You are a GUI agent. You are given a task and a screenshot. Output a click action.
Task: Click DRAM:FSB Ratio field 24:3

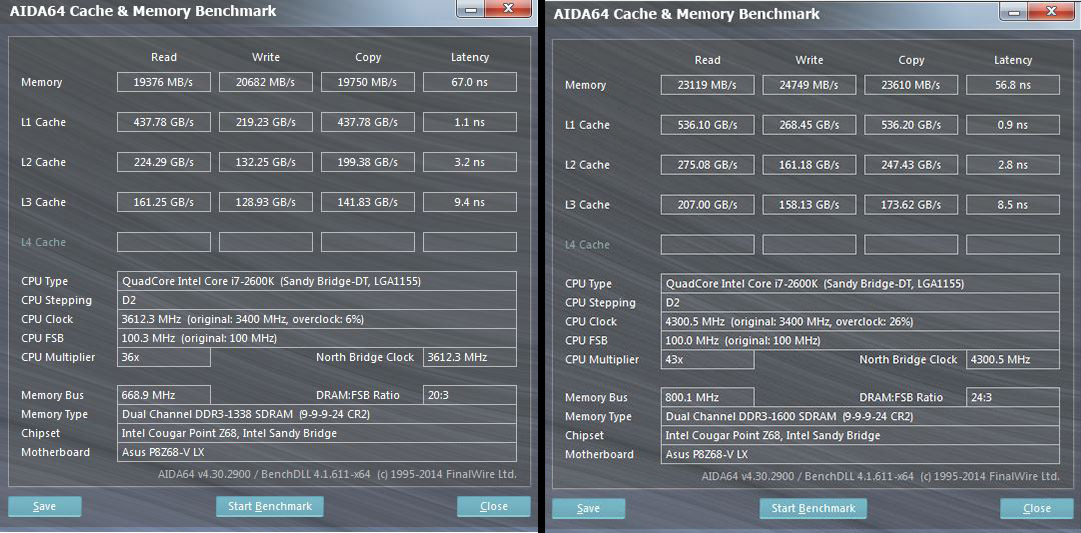tap(1013, 397)
